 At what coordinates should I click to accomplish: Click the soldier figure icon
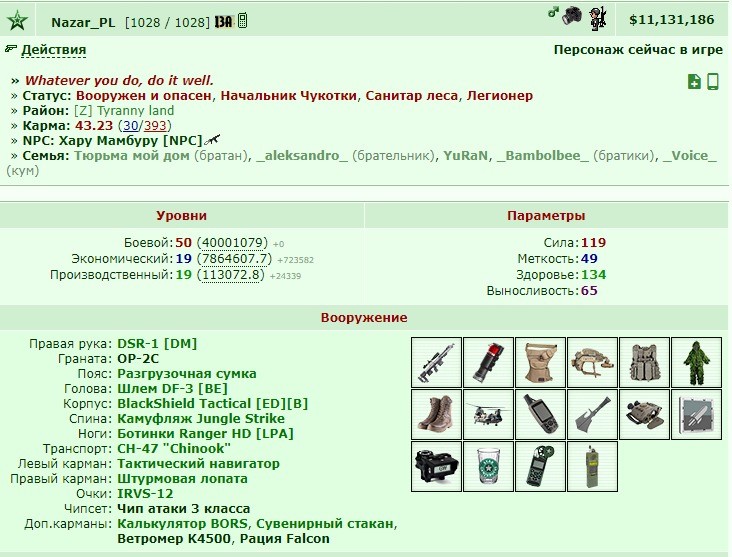point(597,18)
